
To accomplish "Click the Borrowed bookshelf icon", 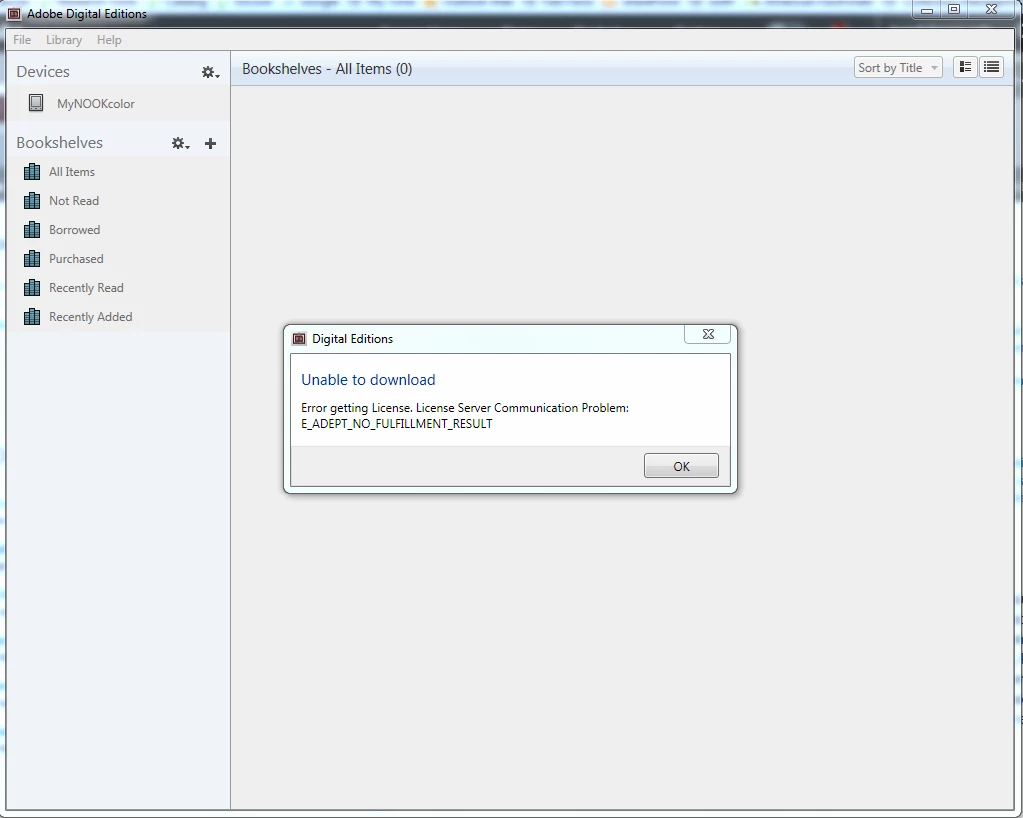I will tap(31, 230).
